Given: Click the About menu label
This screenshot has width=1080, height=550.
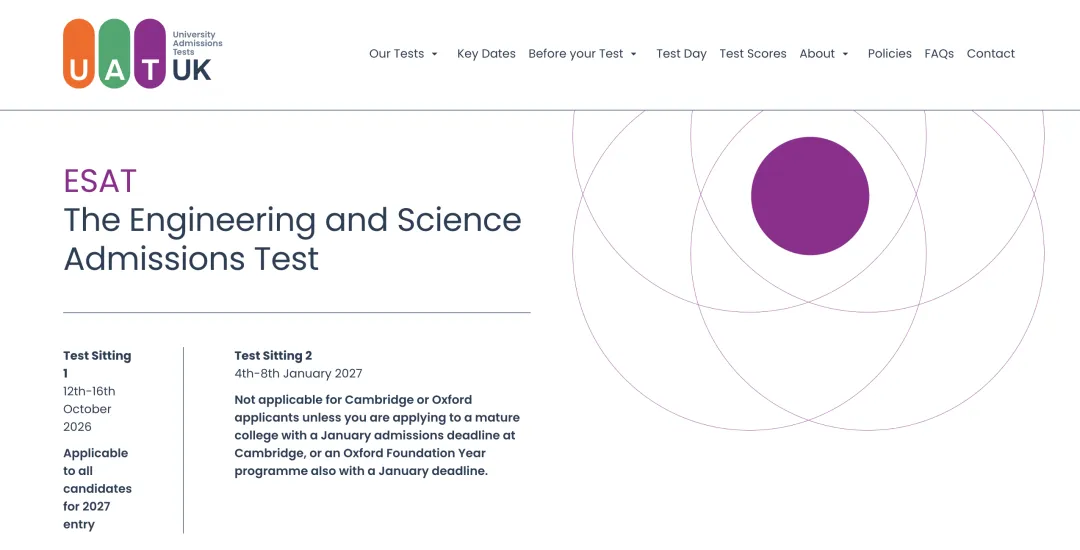Looking at the screenshot, I should point(817,54).
